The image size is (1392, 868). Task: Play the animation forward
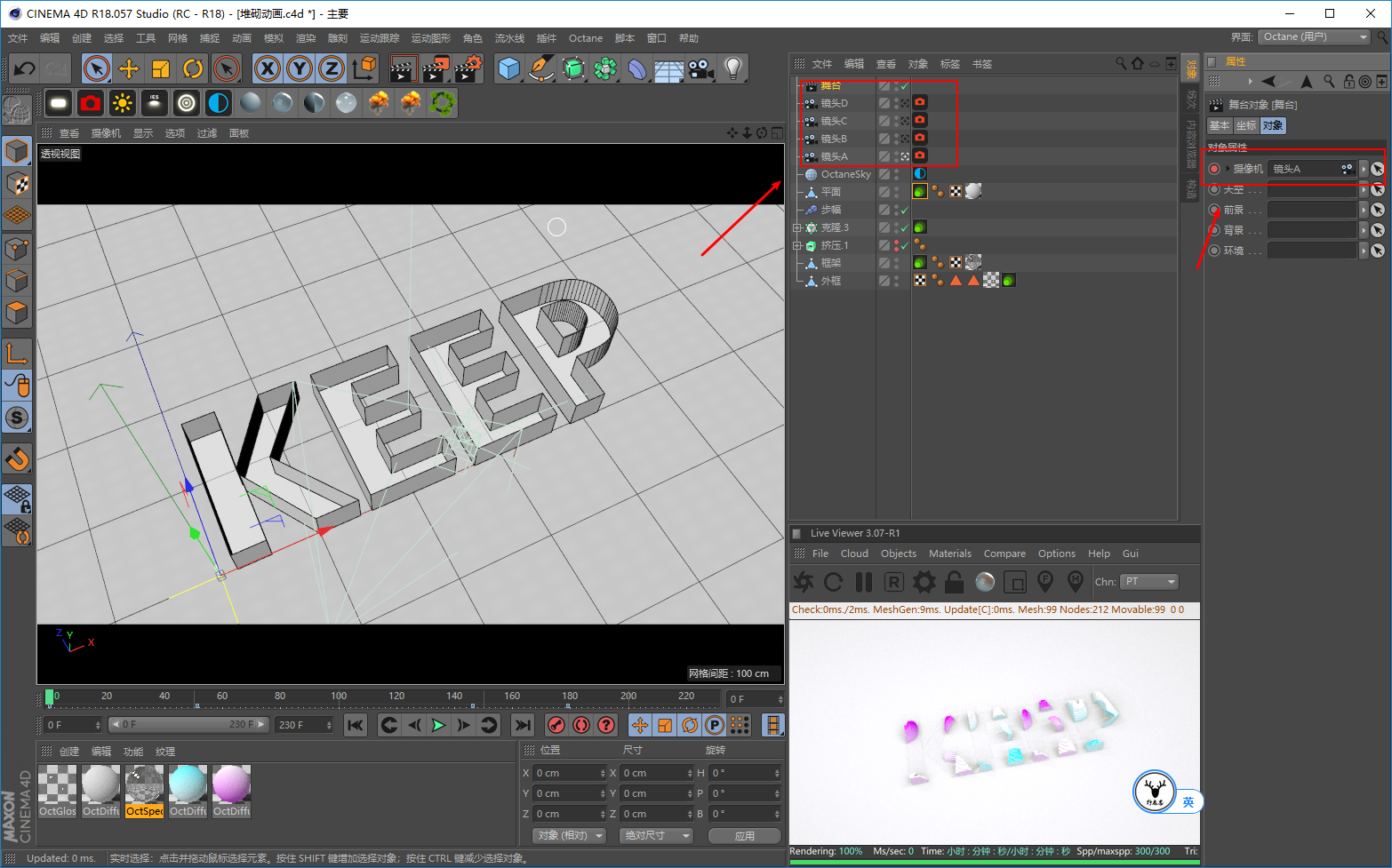[438, 725]
